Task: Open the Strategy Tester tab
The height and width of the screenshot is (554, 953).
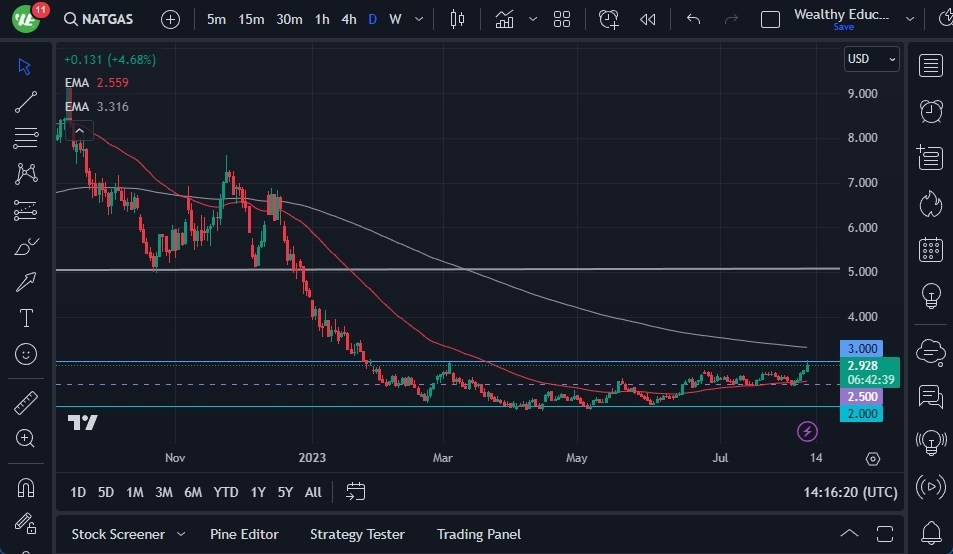Action: 357,534
